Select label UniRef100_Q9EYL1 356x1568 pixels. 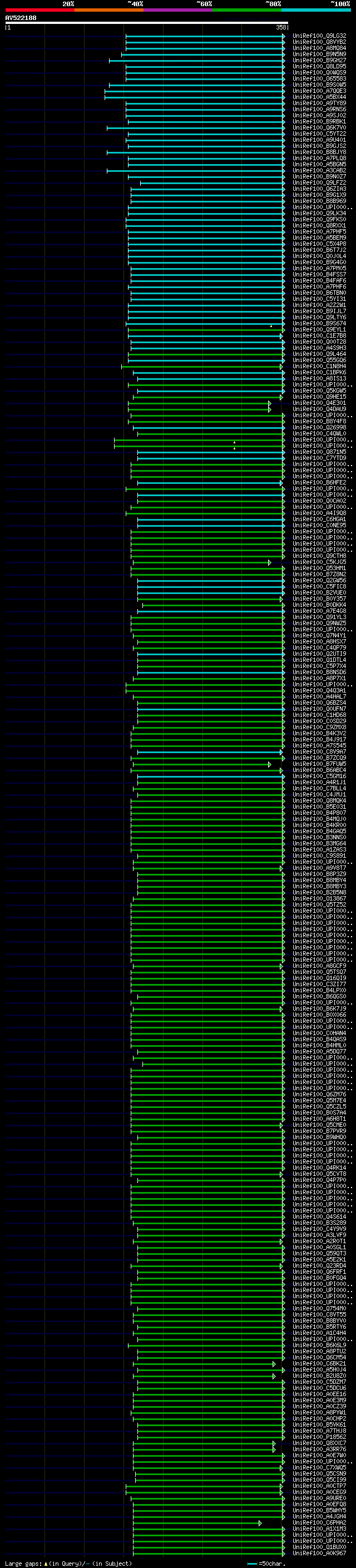click(319, 329)
